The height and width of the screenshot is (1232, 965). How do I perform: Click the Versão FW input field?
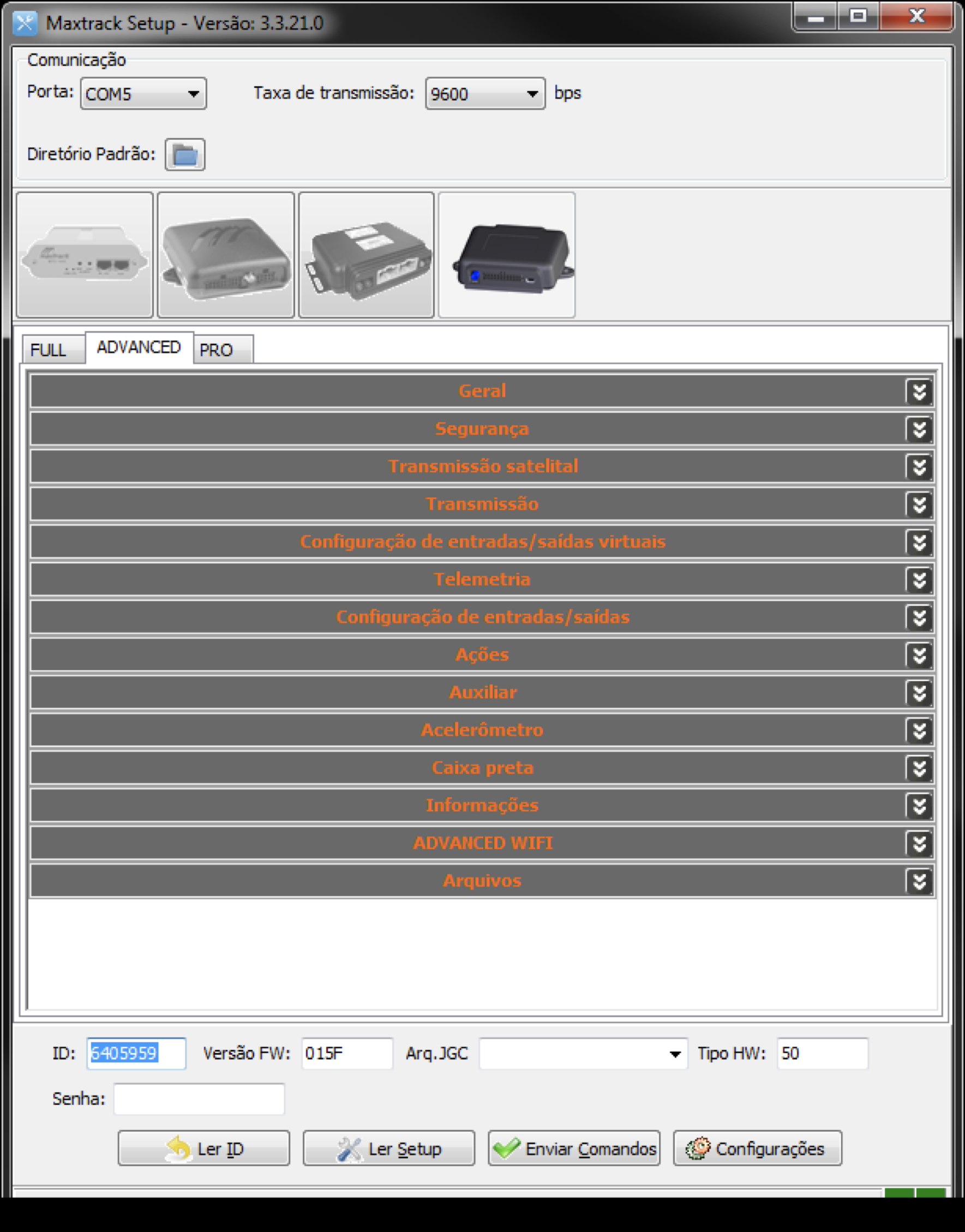347,1054
